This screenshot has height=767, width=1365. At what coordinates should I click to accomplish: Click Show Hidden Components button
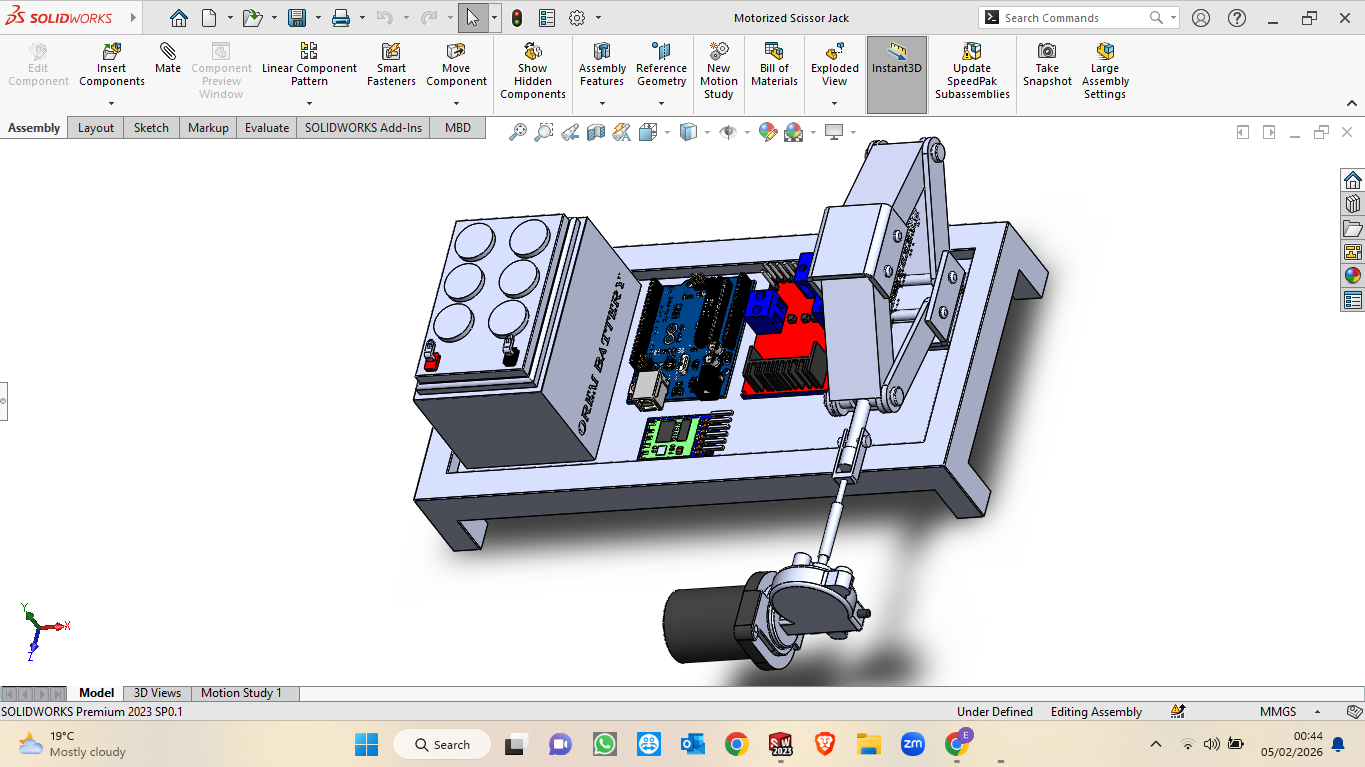point(533,71)
